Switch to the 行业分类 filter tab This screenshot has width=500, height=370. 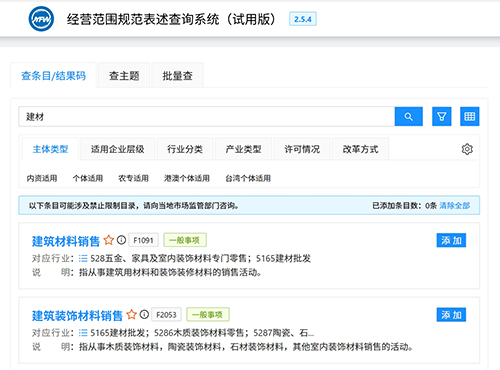[185, 149]
